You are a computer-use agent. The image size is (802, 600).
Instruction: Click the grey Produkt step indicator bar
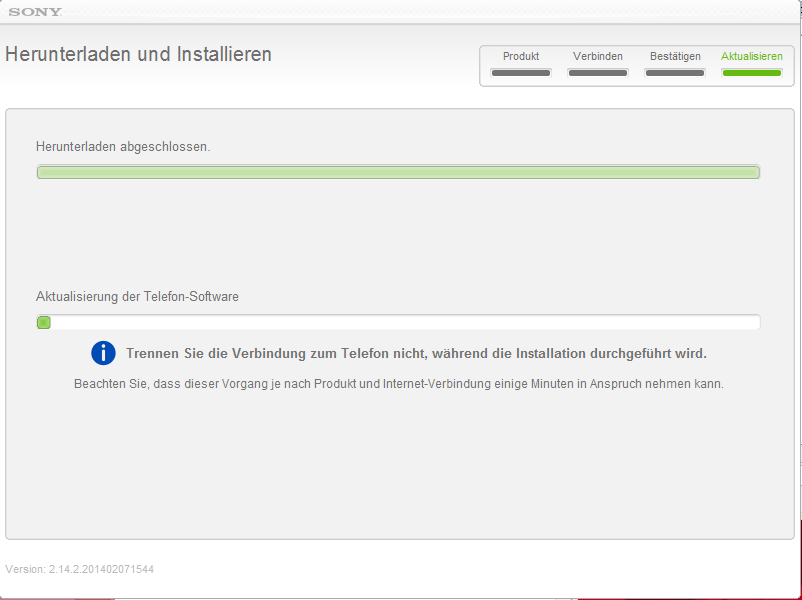coord(521,73)
